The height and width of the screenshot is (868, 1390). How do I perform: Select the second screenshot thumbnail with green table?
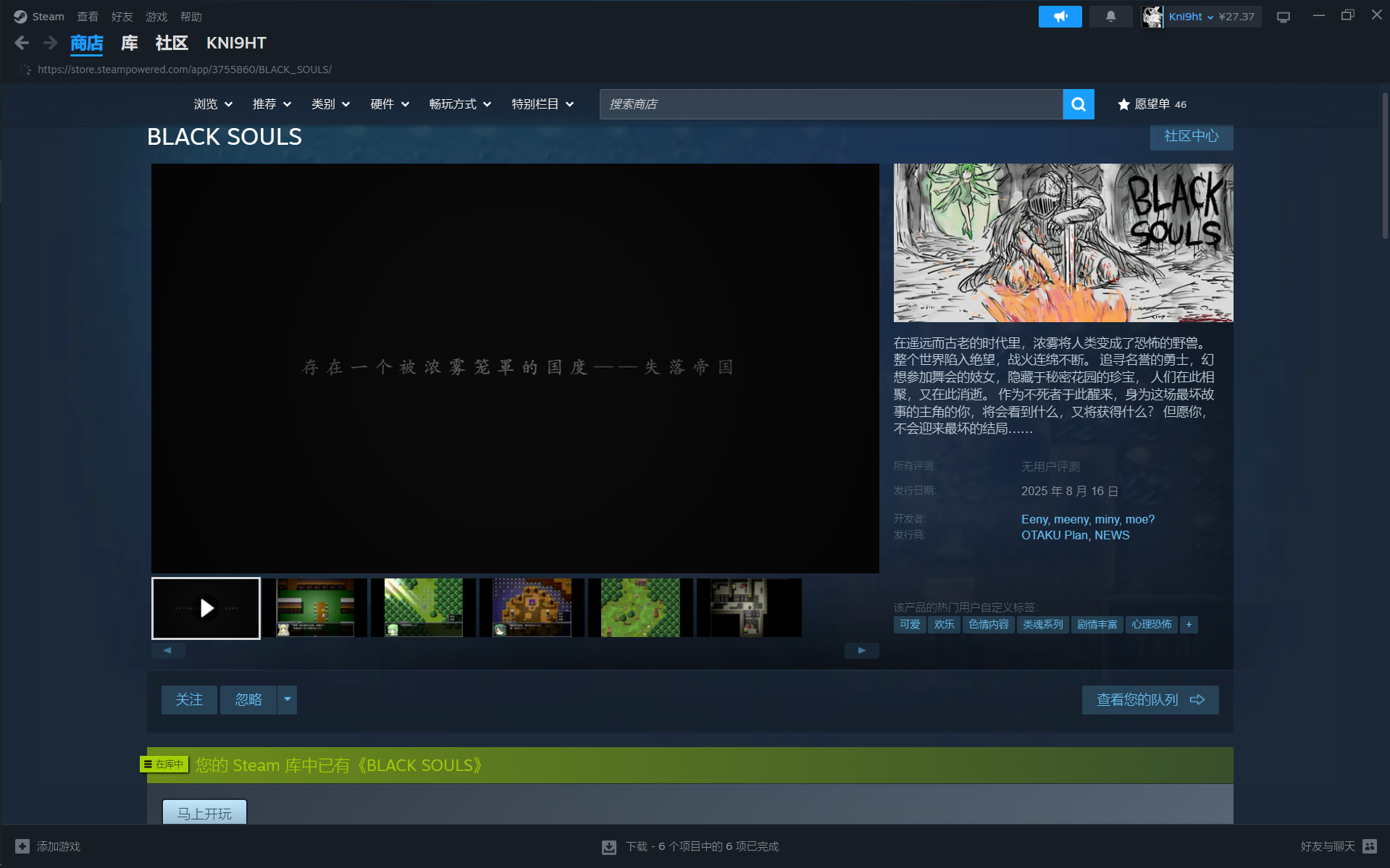[x=315, y=607]
